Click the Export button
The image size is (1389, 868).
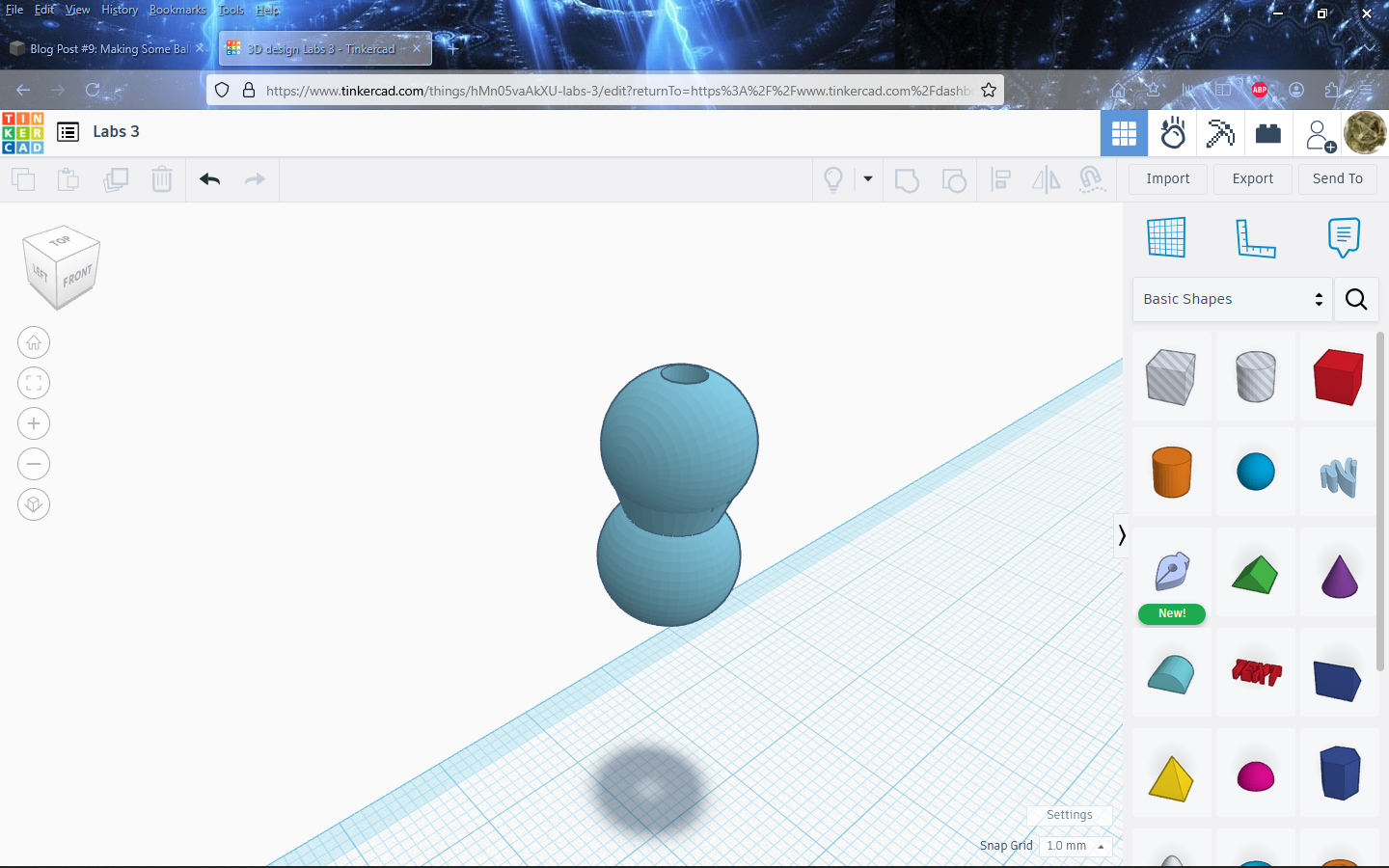tap(1252, 178)
